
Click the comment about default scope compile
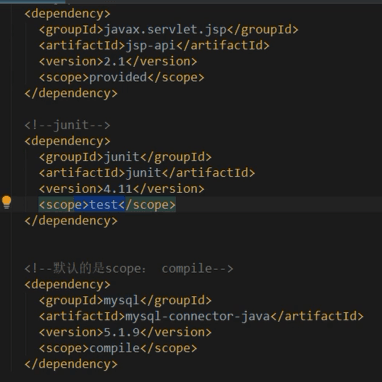129,269
